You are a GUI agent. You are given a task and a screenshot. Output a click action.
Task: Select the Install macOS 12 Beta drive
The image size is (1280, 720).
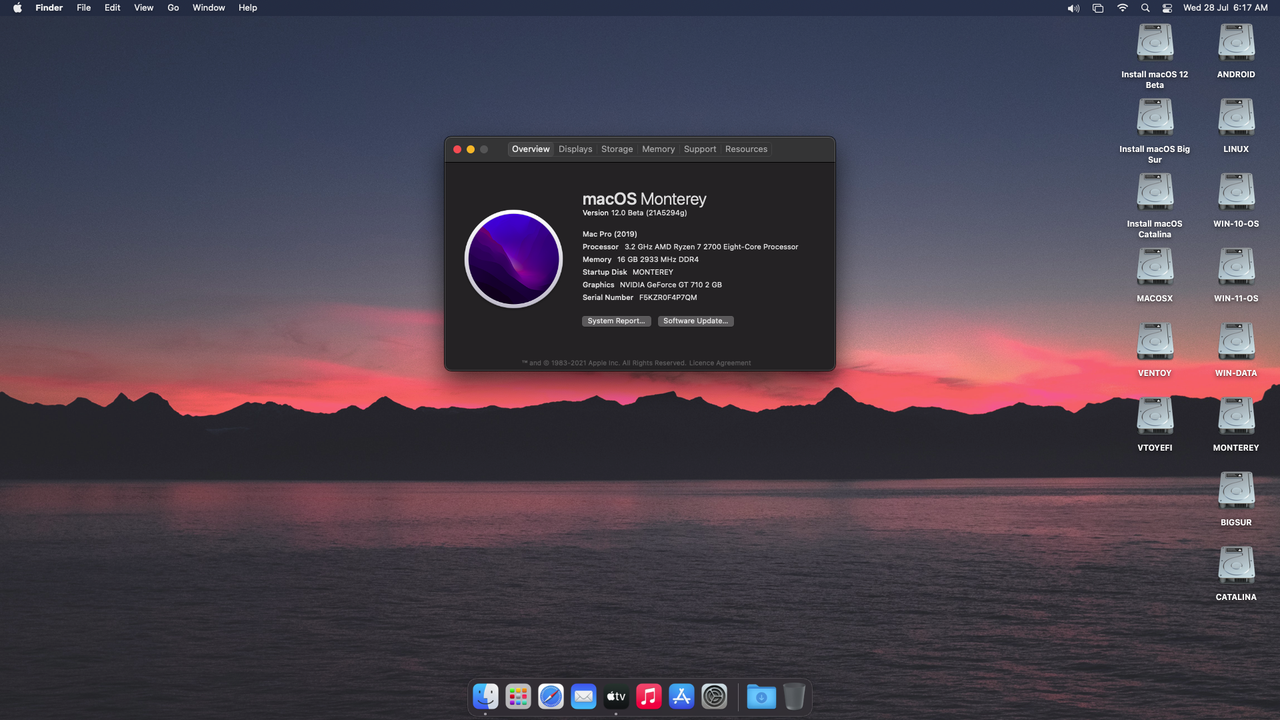point(1155,42)
